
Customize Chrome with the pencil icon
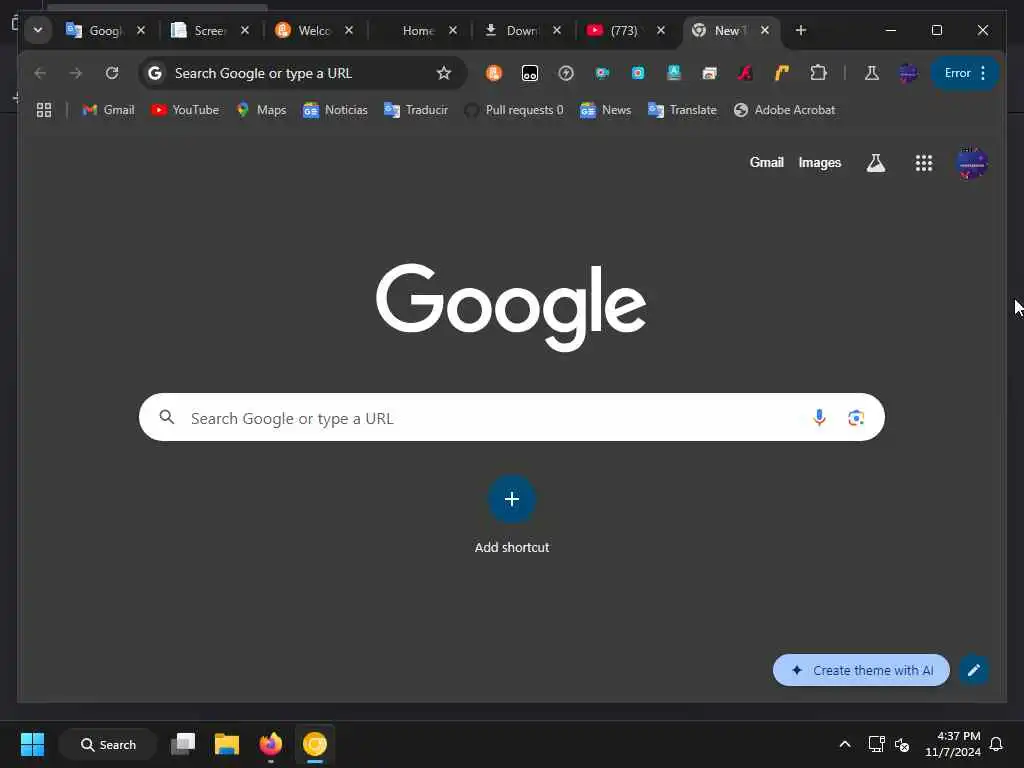(974, 670)
